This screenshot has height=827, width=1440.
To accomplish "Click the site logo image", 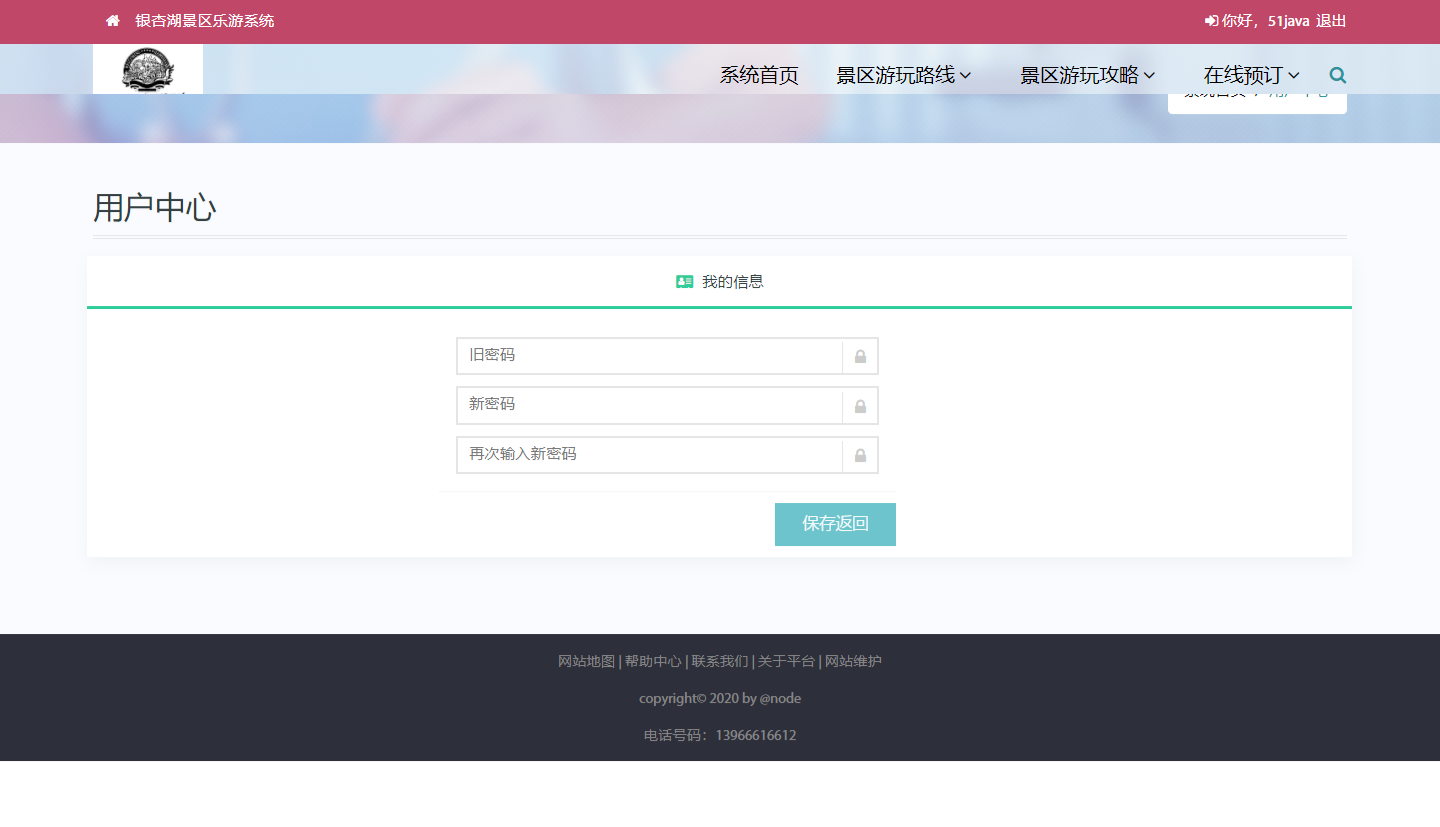I will (x=148, y=70).
